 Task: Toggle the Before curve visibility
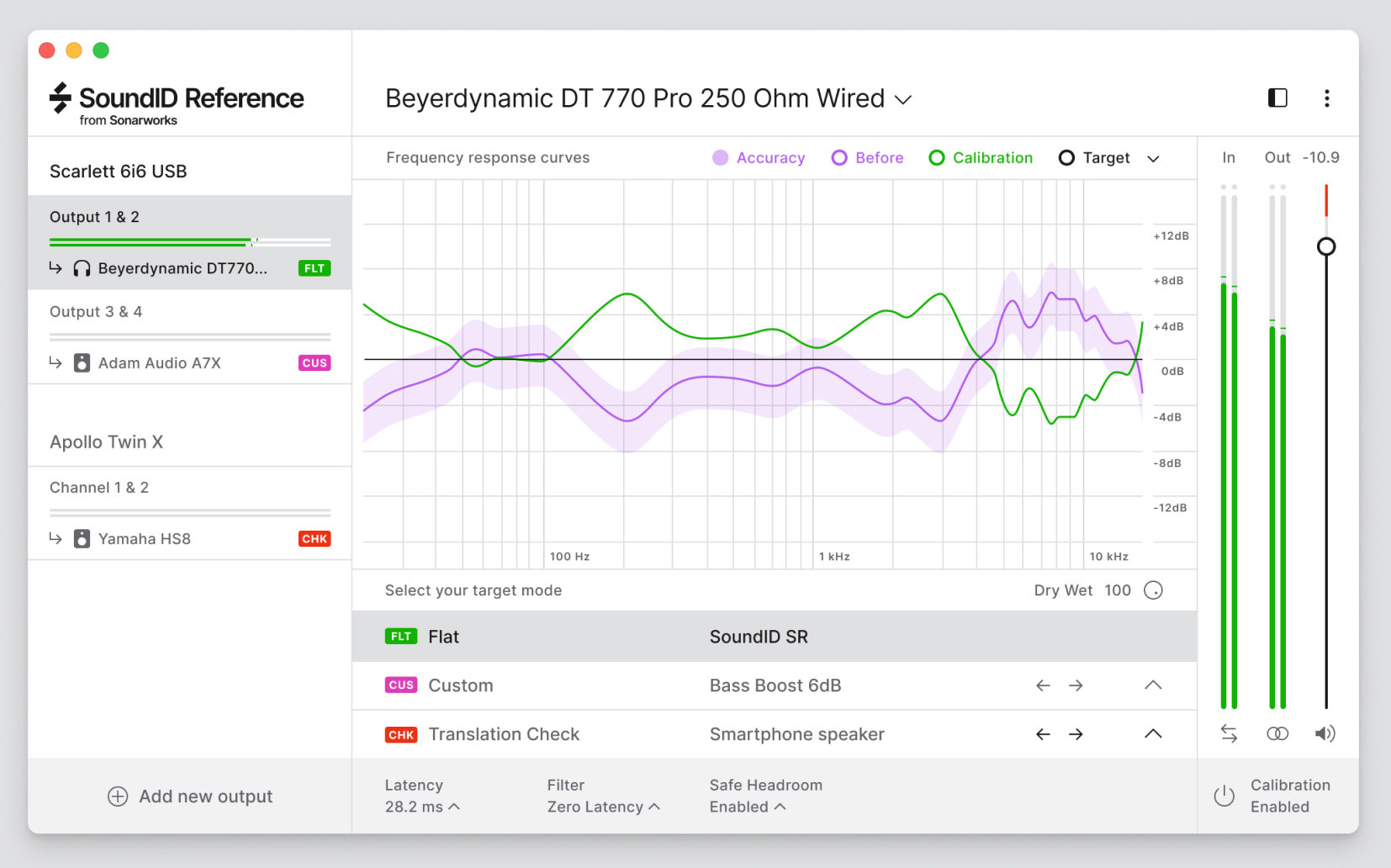pyautogui.click(x=867, y=158)
